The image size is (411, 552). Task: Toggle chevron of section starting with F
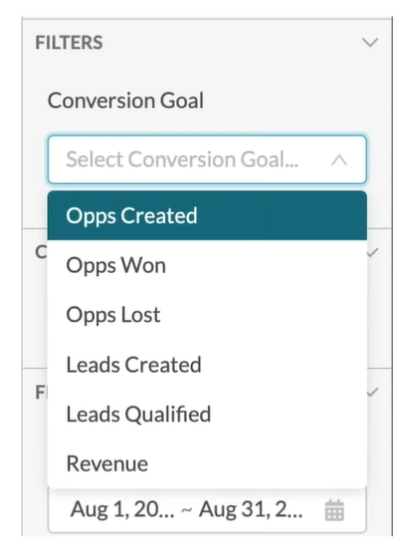click(373, 392)
